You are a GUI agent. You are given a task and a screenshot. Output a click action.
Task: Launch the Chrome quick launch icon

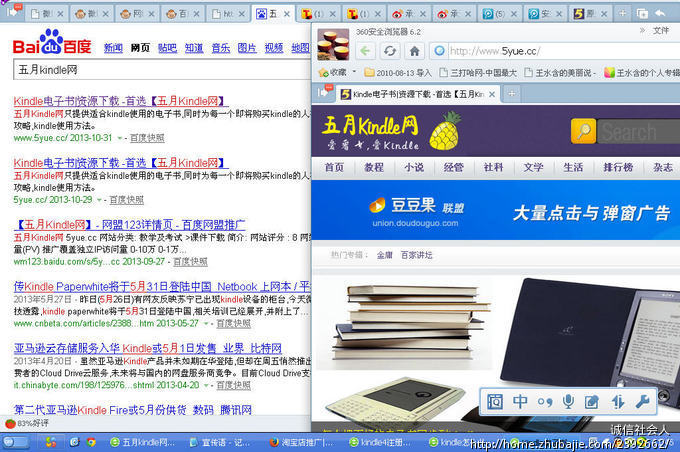tap(91, 442)
